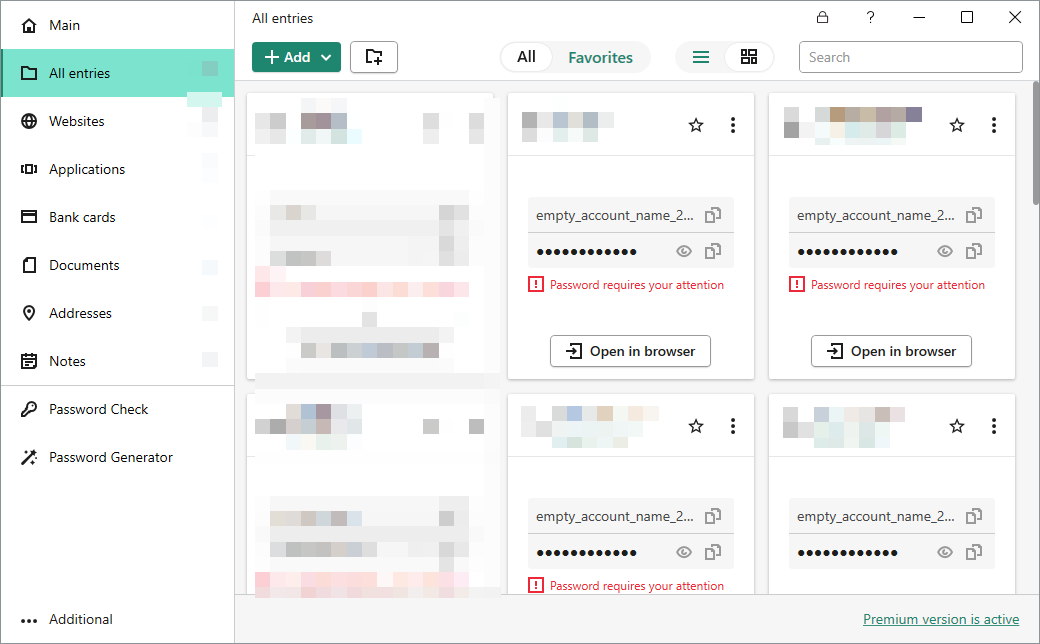This screenshot has height=644, width=1040.
Task: Click the vertical scrollbar of the entries list
Action: (x=1036, y=143)
